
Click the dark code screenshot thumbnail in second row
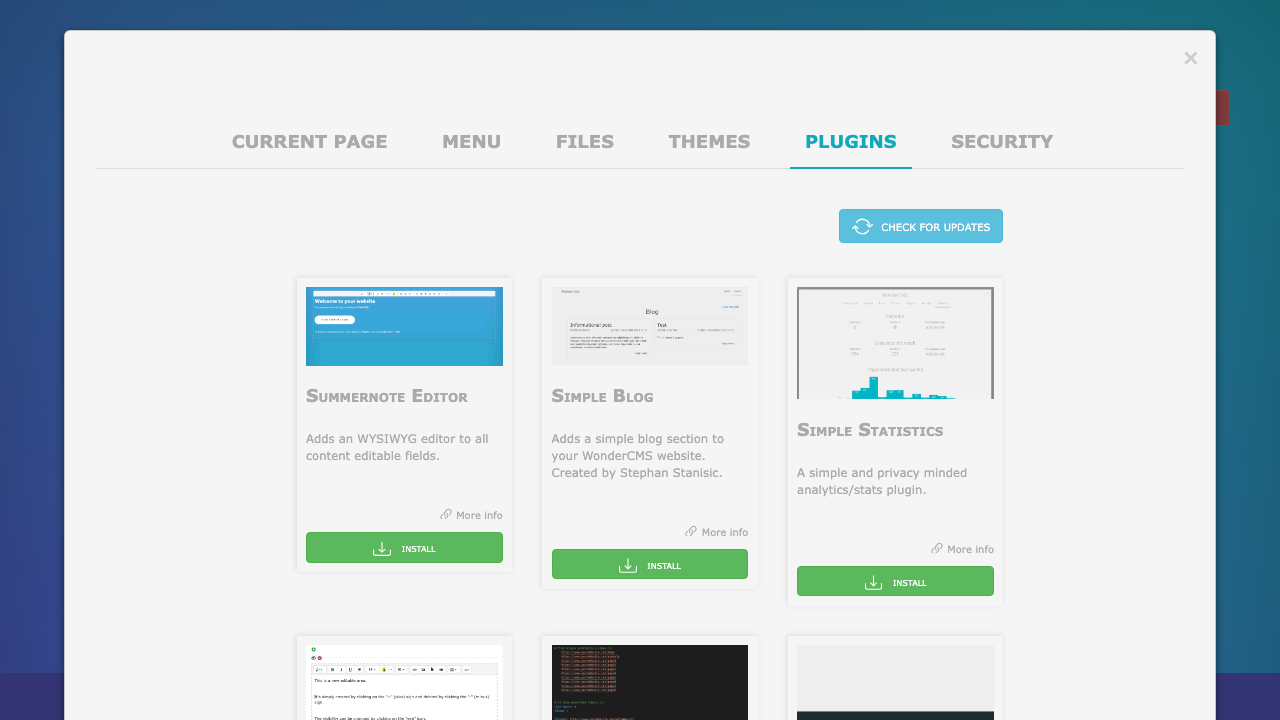(x=650, y=682)
